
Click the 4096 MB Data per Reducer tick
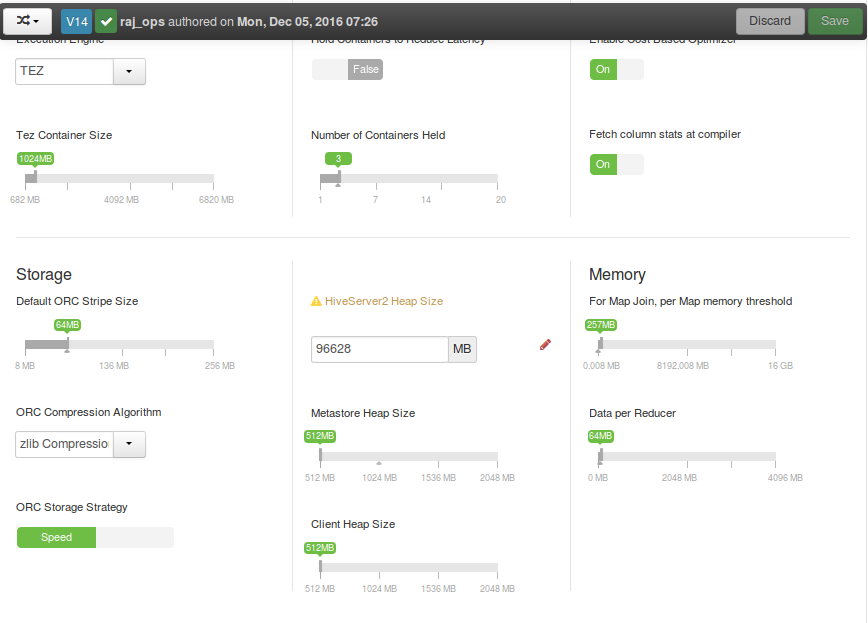[785, 478]
